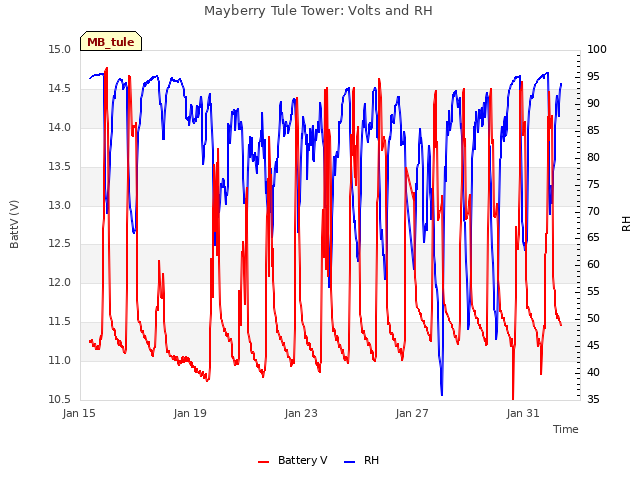This screenshot has width=640, height=480.
Task: Click the 13.5 left axis value
Action: (60, 167)
